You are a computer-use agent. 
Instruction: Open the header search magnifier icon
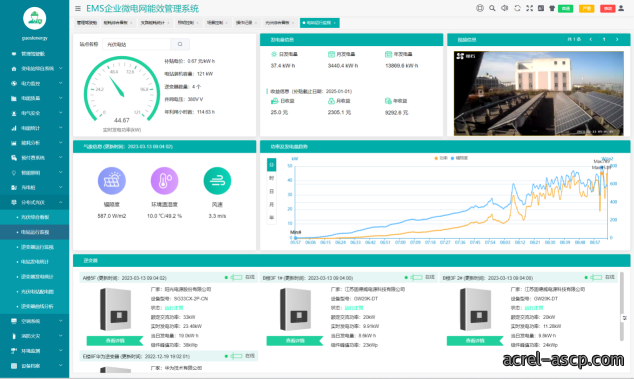tap(492, 8)
